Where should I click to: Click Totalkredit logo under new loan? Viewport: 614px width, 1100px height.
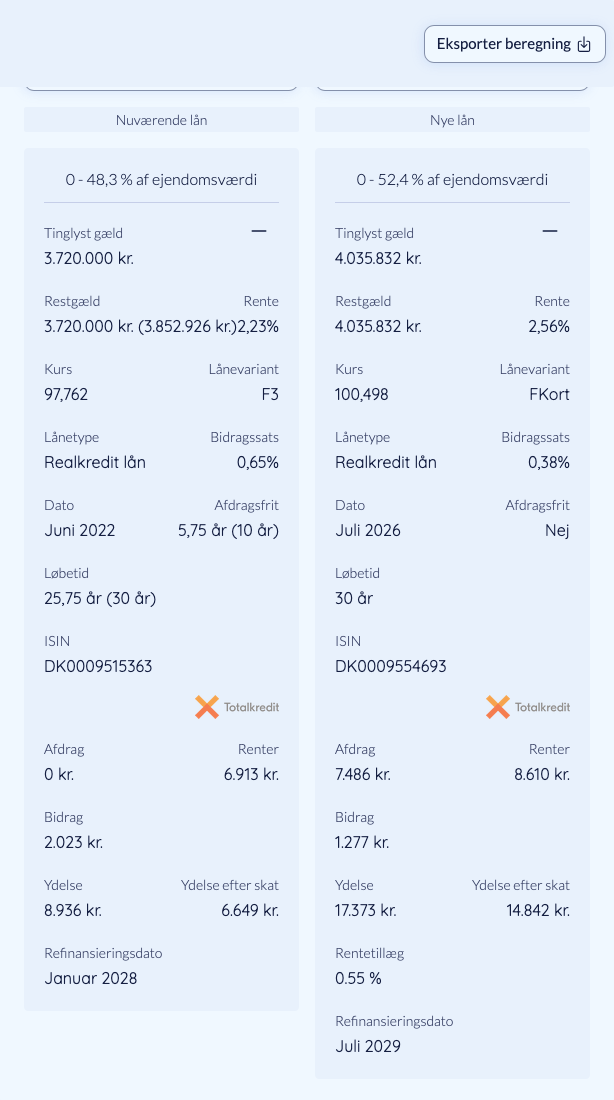528,707
